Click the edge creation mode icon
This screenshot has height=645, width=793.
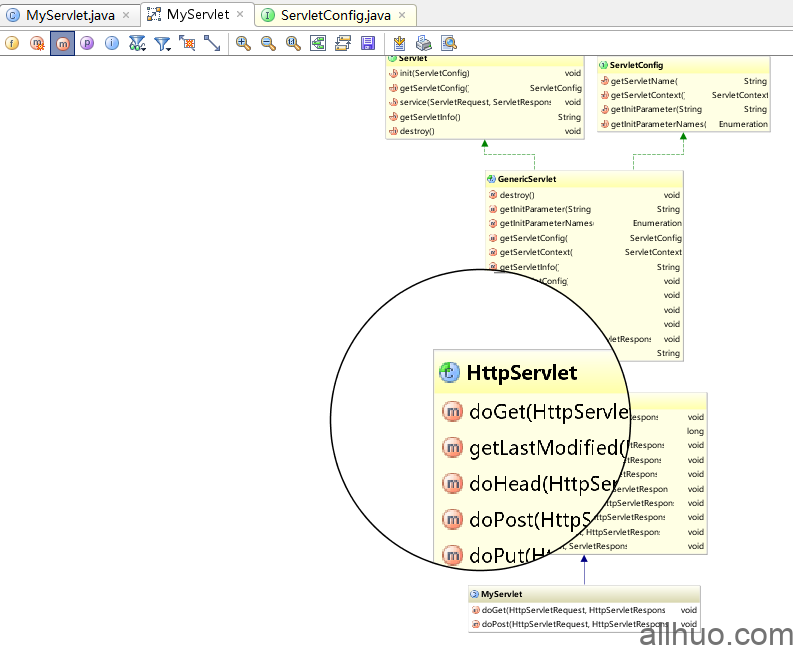pyautogui.click(x=212, y=43)
